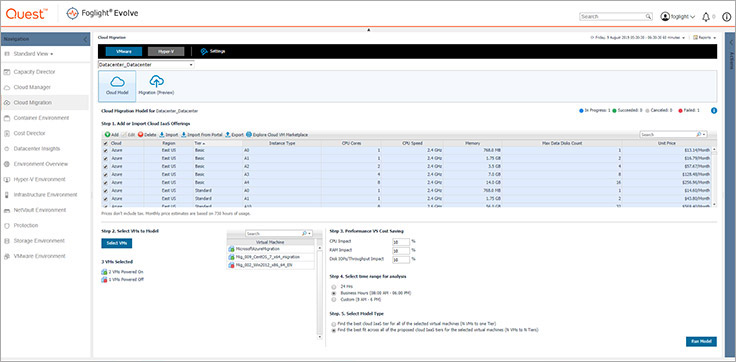Click Import From Portal
The width and height of the screenshot is (736, 362).
pyautogui.click(x=202, y=135)
